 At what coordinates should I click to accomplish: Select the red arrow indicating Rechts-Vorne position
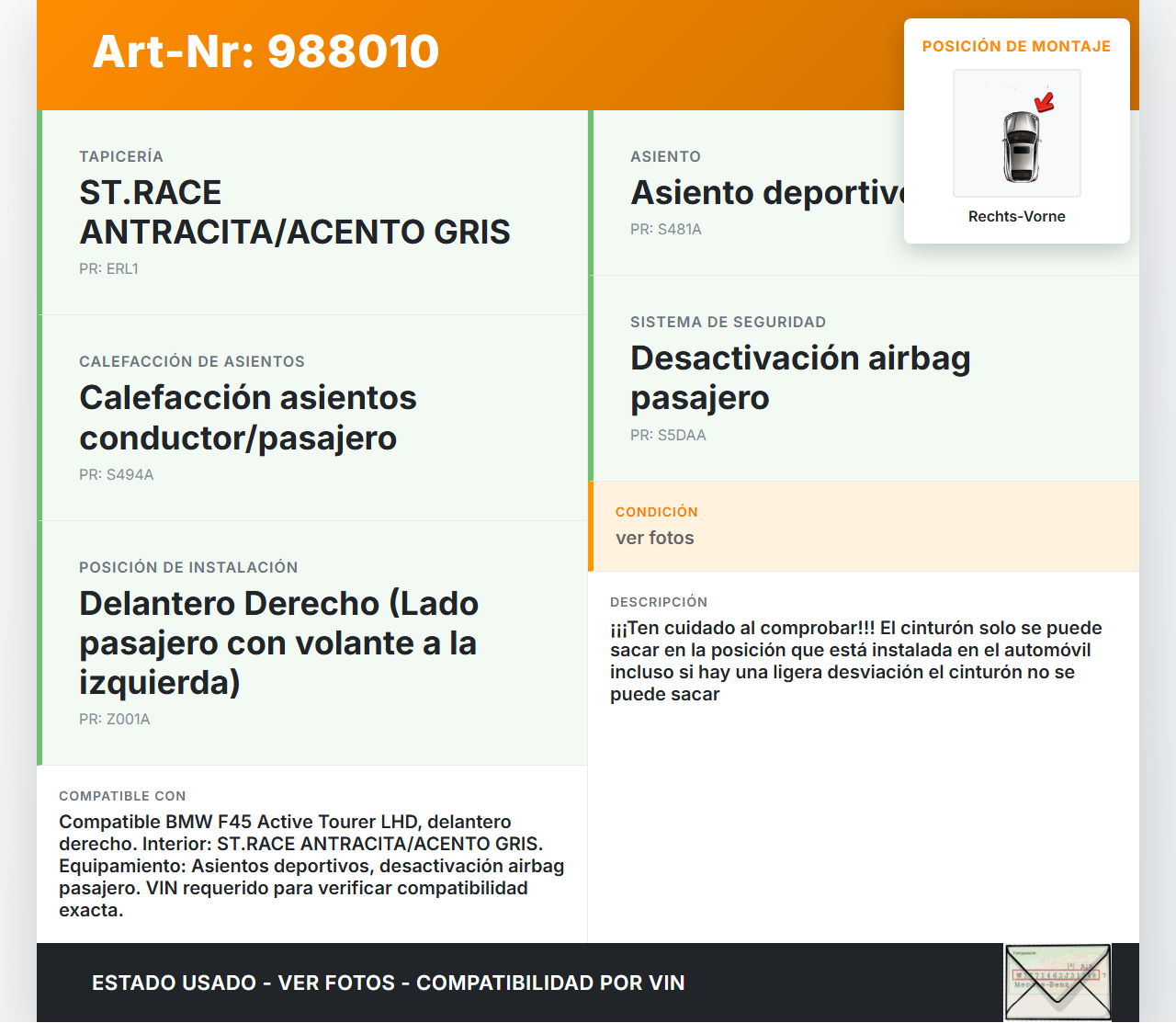click(x=1045, y=101)
